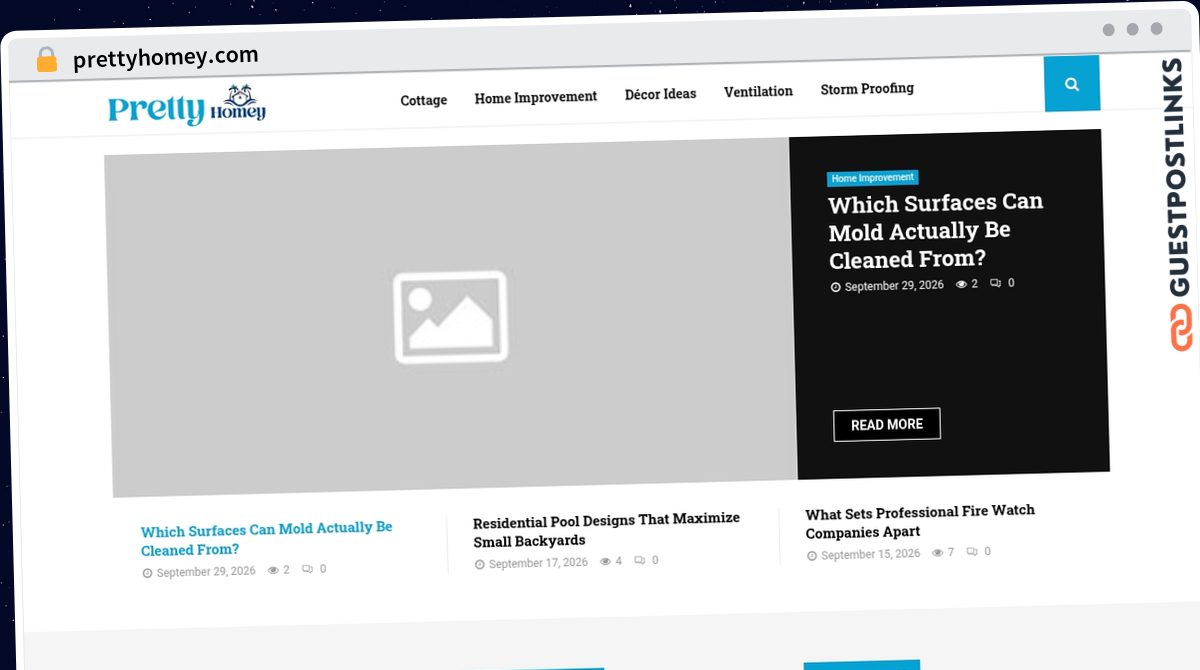Open the Décor Ideas menu item
Viewport: 1200px width, 670px height.
coord(661,94)
